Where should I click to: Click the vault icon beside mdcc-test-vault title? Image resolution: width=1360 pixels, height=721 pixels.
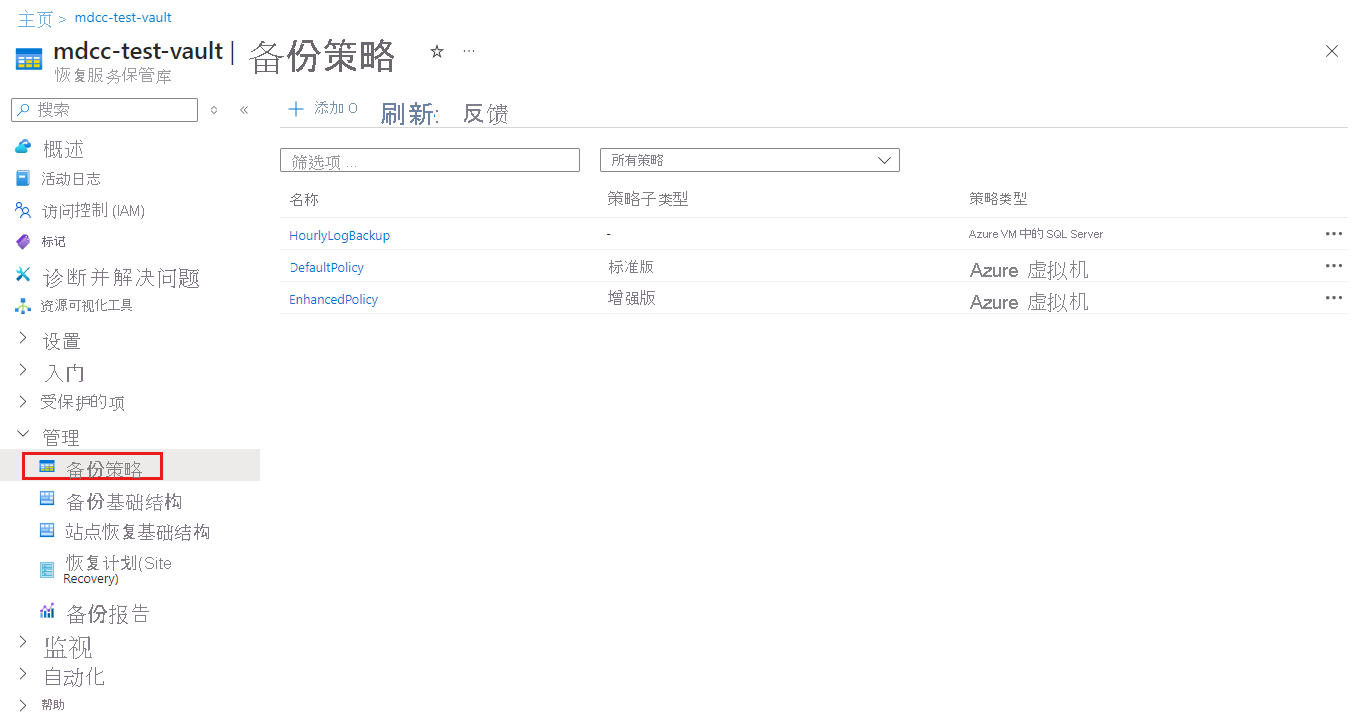[29, 59]
